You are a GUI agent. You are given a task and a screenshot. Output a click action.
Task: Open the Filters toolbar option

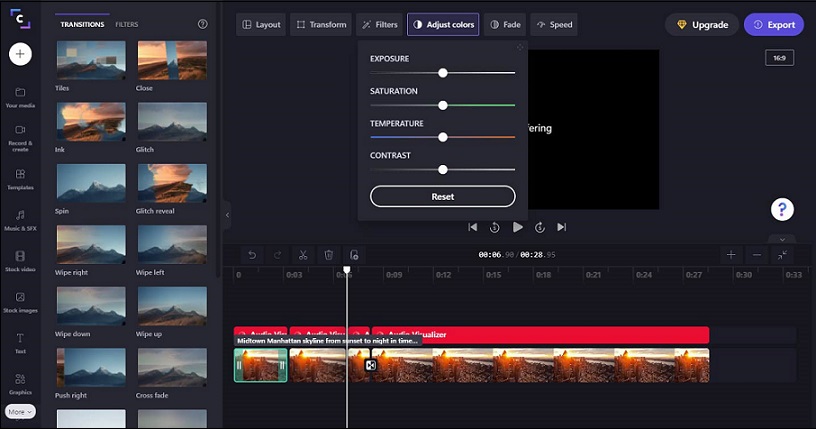pyautogui.click(x=380, y=24)
